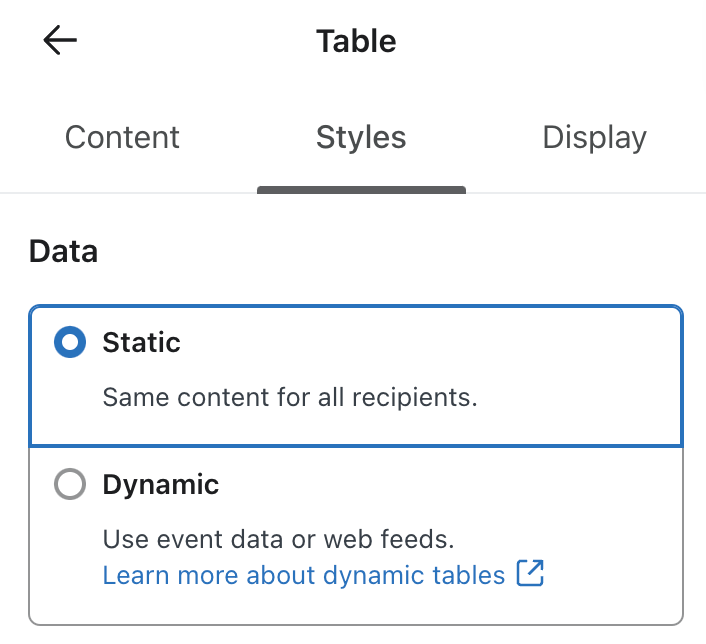Open the Styles tab
This screenshot has width=706, height=644.
[361, 137]
